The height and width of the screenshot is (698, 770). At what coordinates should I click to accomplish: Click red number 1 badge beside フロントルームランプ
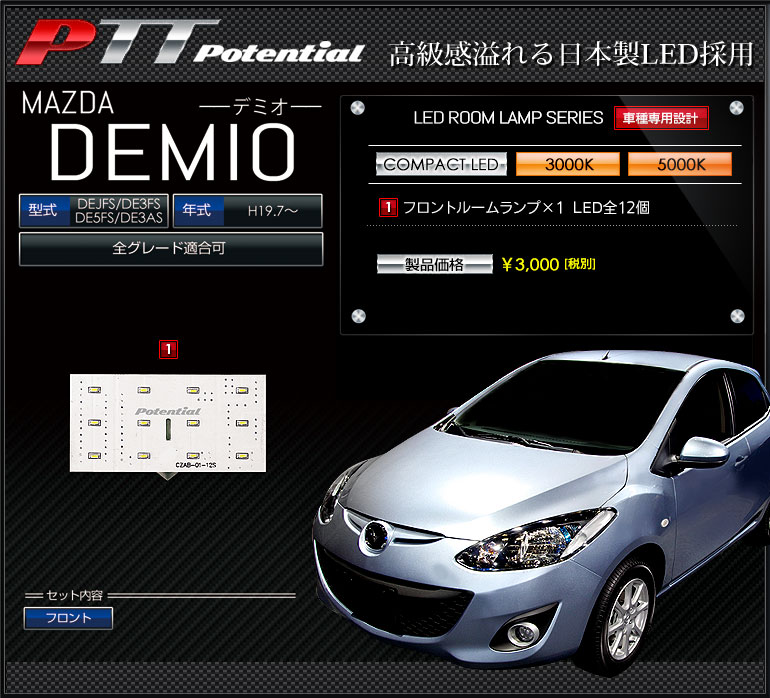387,208
